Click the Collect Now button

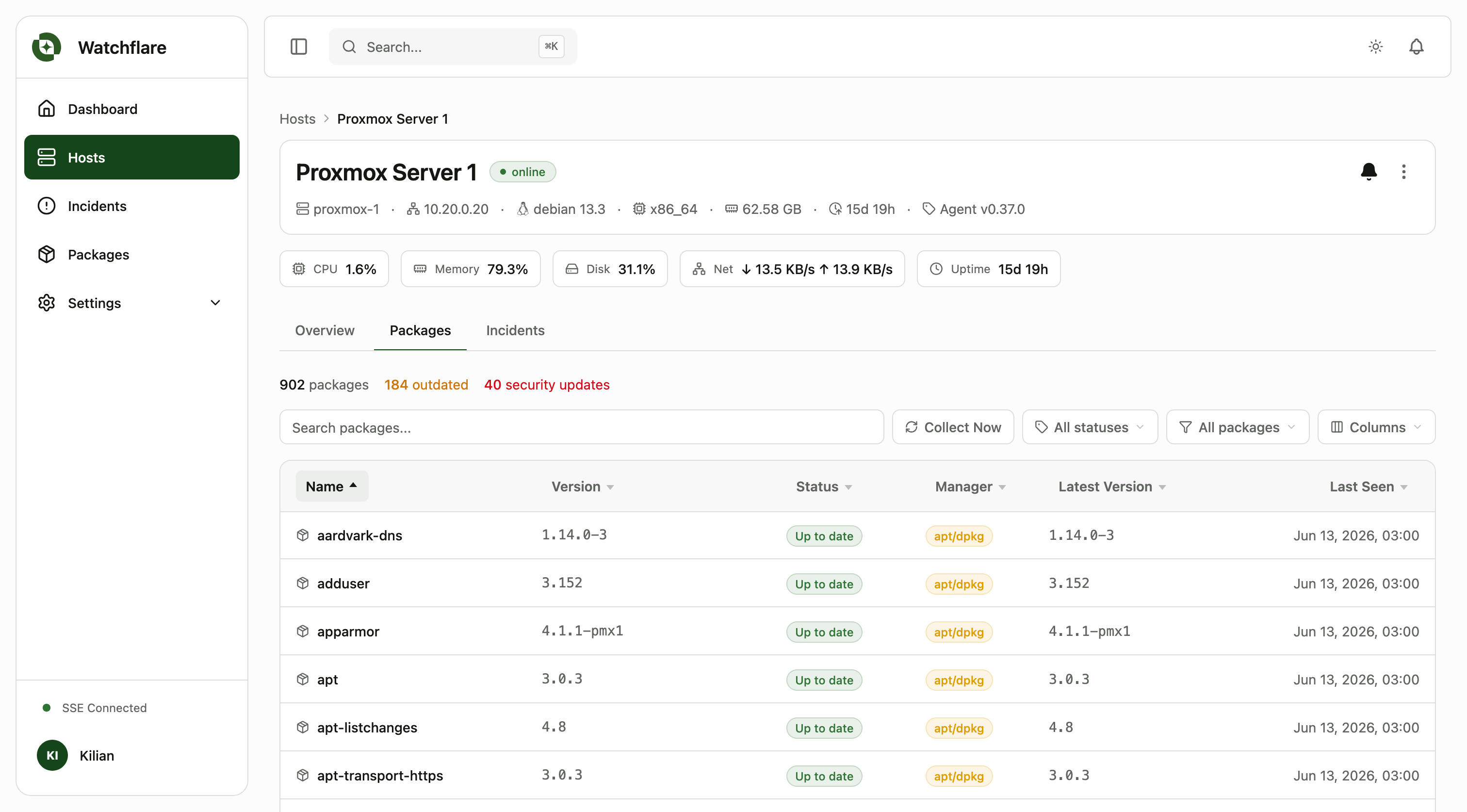tap(953, 426)
